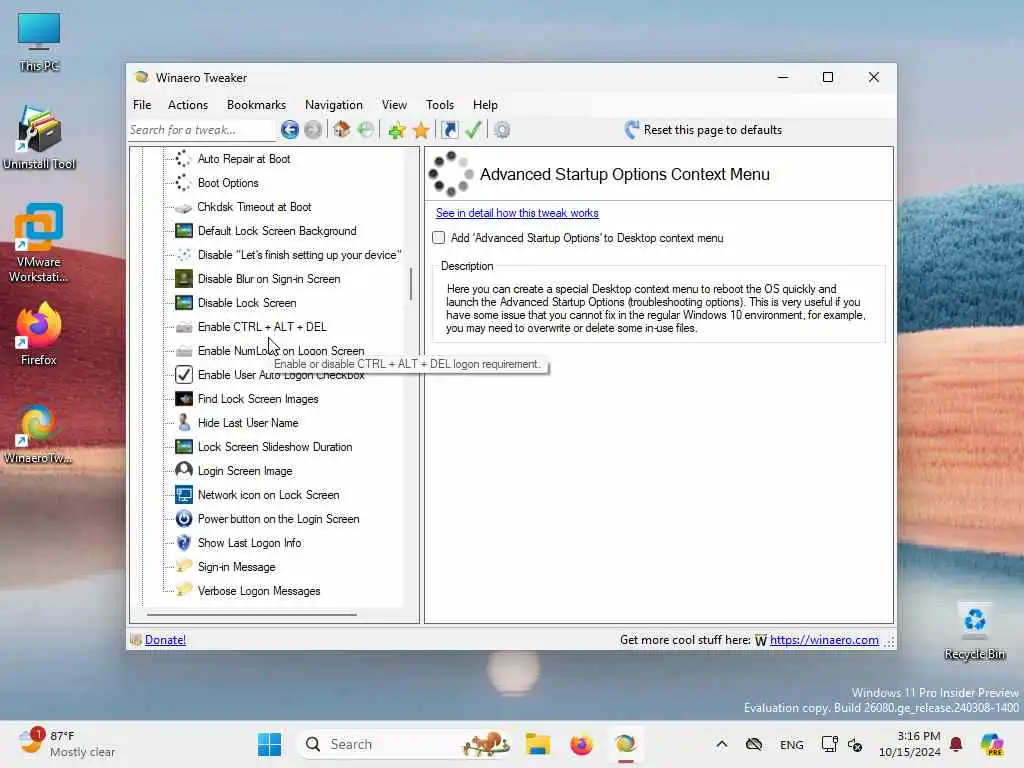Click Winaero Tweaker taskbar icon
The width and height of the screenshot is (1024, 768).
(625, 744)
